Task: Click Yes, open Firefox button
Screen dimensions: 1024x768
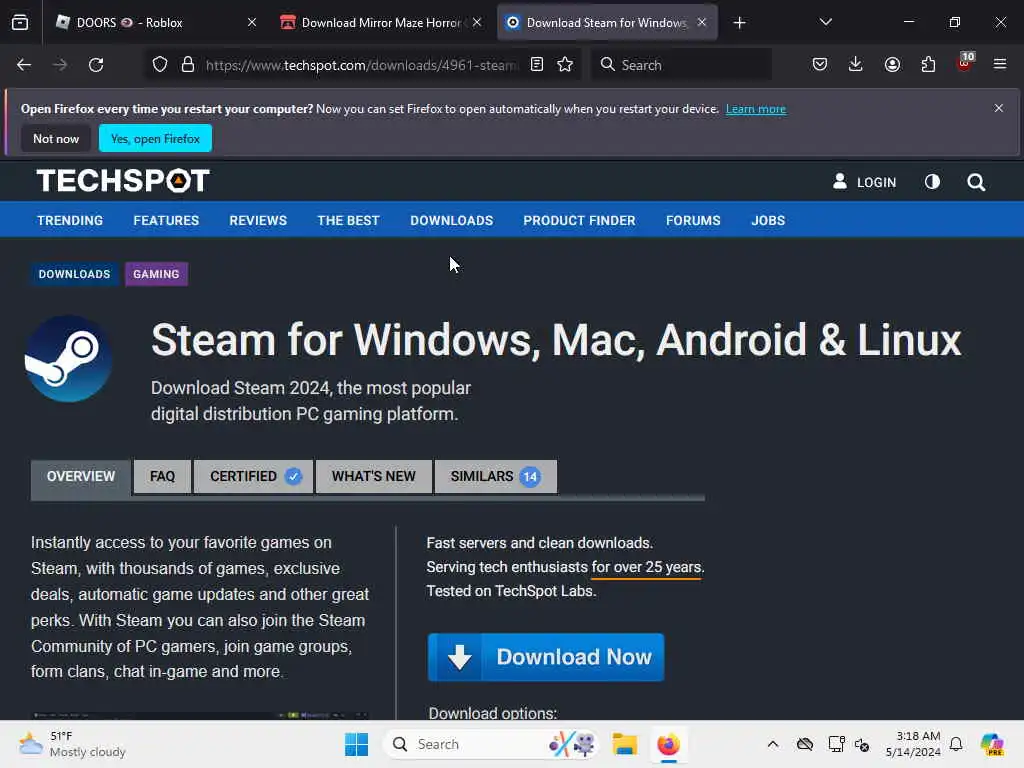Action: click(155, 138)
